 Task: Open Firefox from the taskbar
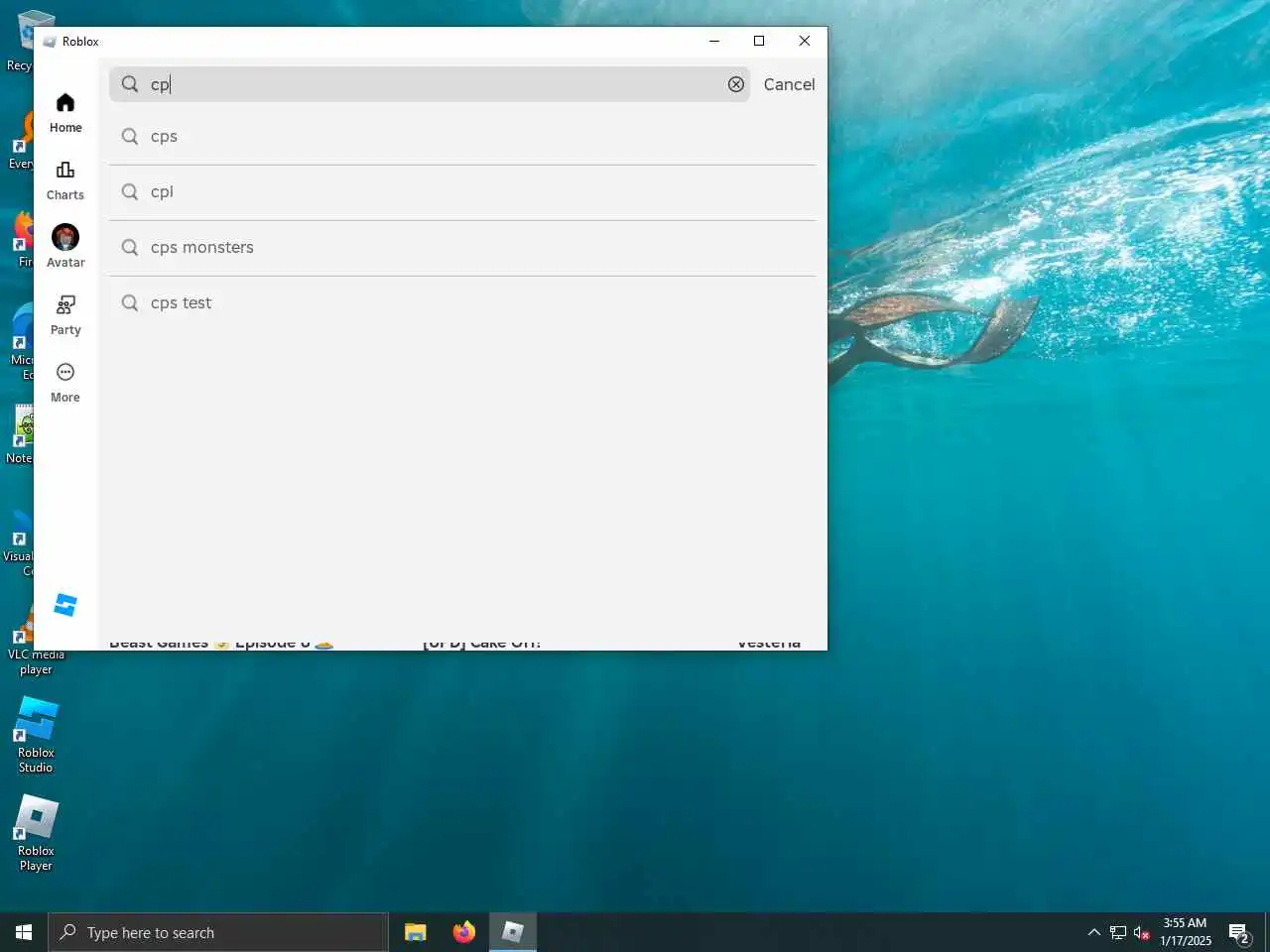pyautogui.click(x=463, y=932)
